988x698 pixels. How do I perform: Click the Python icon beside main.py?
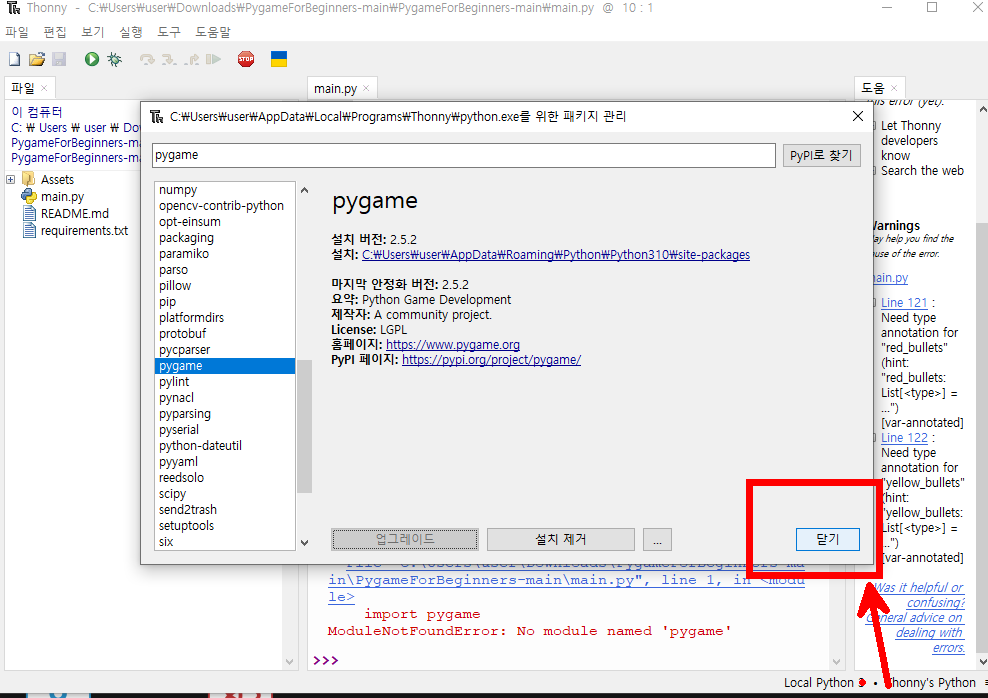(x=29, y=197)
